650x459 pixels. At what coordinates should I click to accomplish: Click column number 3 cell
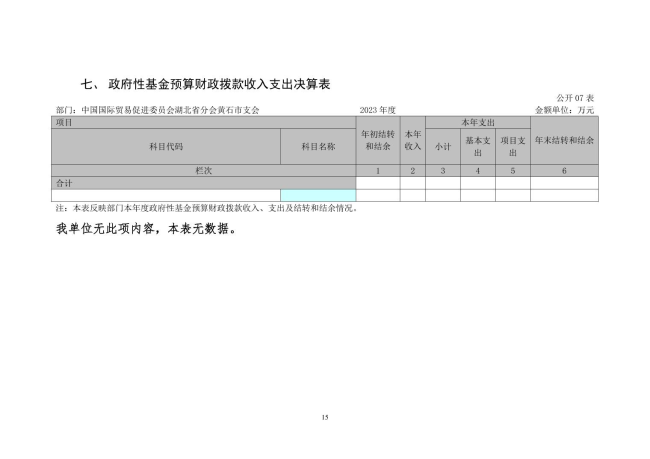[x=443, y=170]
